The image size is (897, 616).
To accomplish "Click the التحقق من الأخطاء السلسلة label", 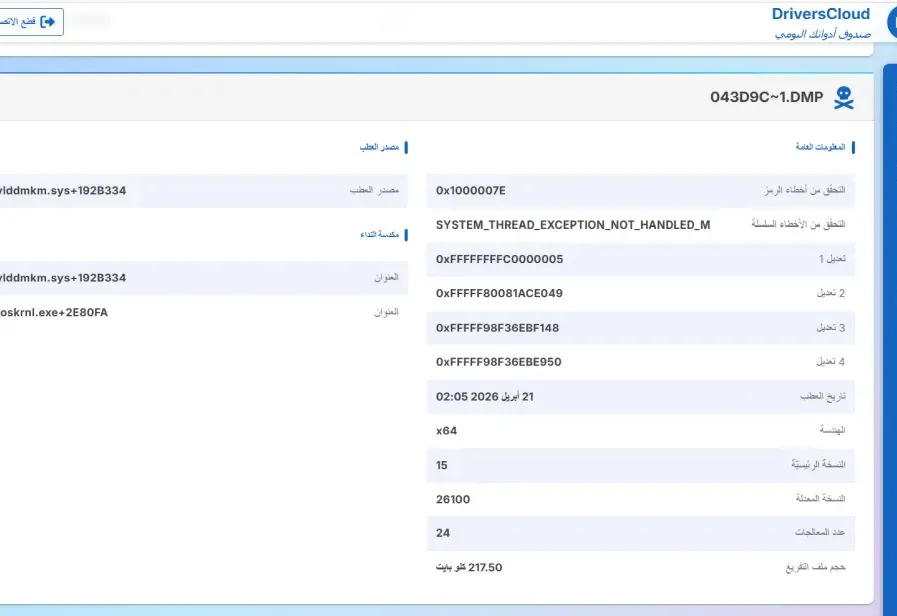I will coord(798,224).
